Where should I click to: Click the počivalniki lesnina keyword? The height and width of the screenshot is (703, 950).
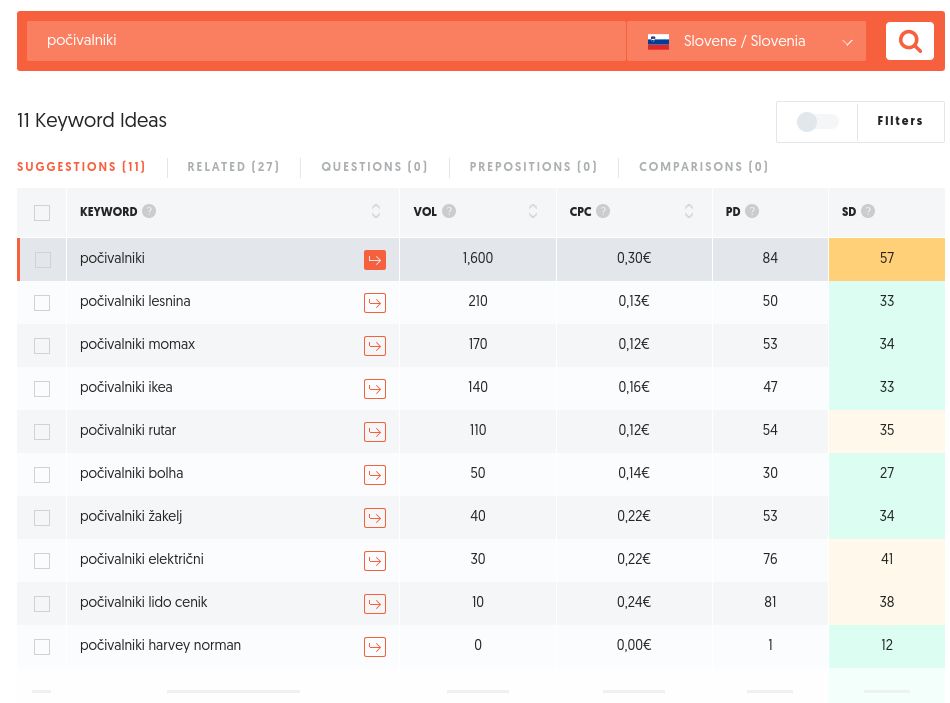point(135,301)
